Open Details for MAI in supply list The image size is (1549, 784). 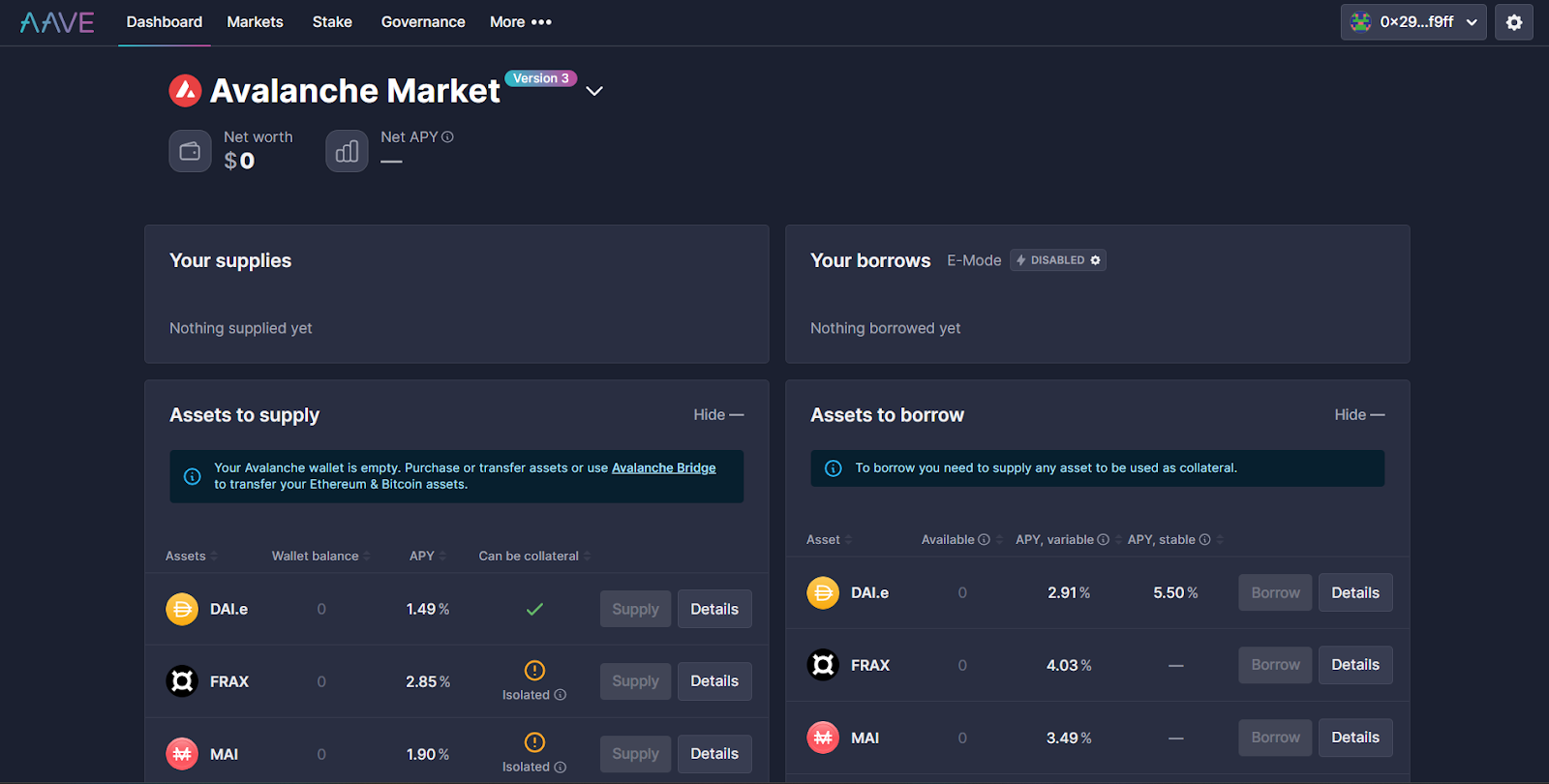(714, 754)
